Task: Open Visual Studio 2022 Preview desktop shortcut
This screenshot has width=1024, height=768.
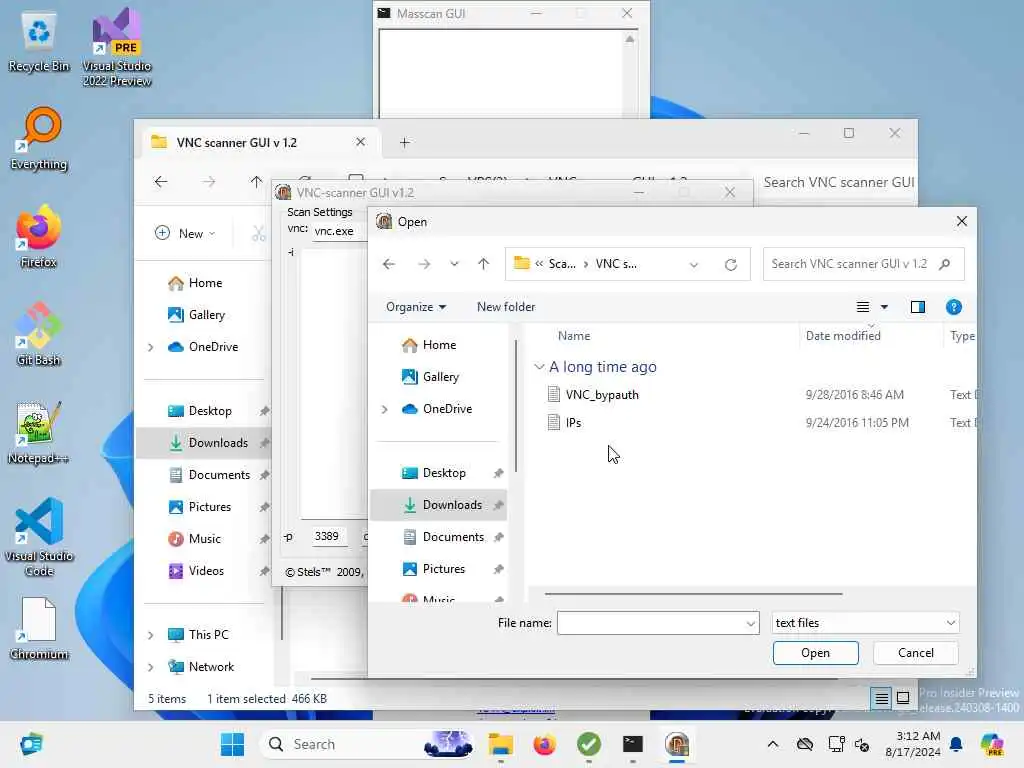Action: pos(117,47)
